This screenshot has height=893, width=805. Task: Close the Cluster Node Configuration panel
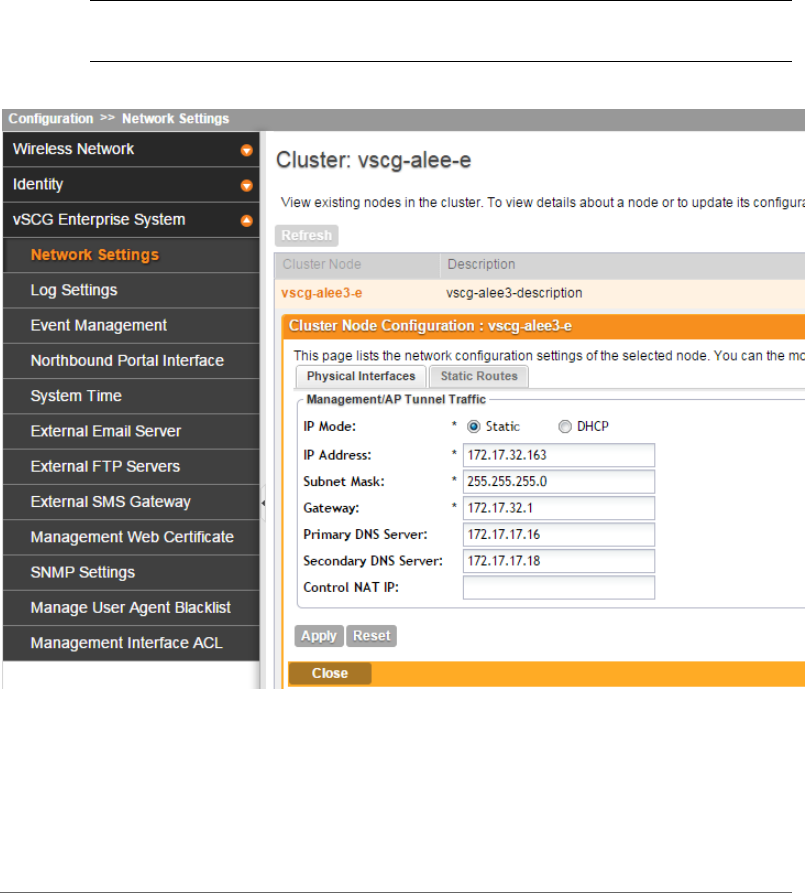(x=330, y=673)
